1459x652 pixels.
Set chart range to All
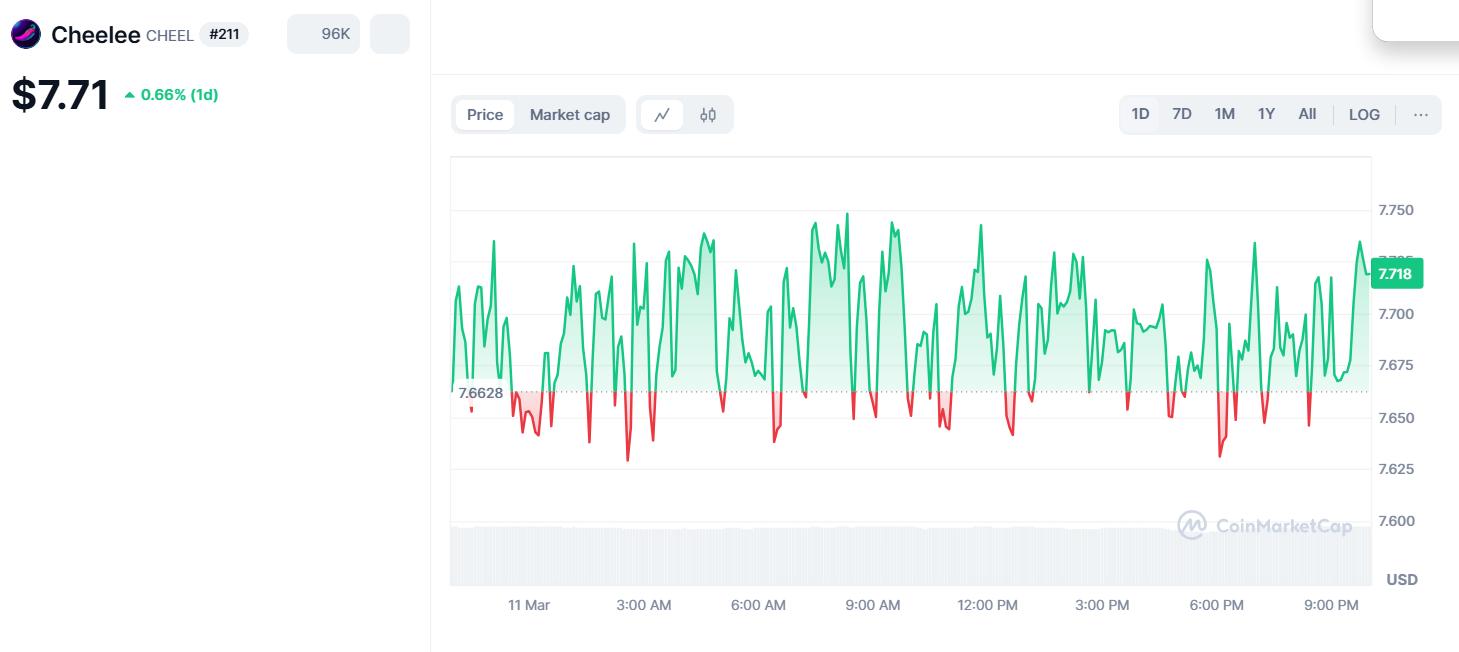[1307, 114]
